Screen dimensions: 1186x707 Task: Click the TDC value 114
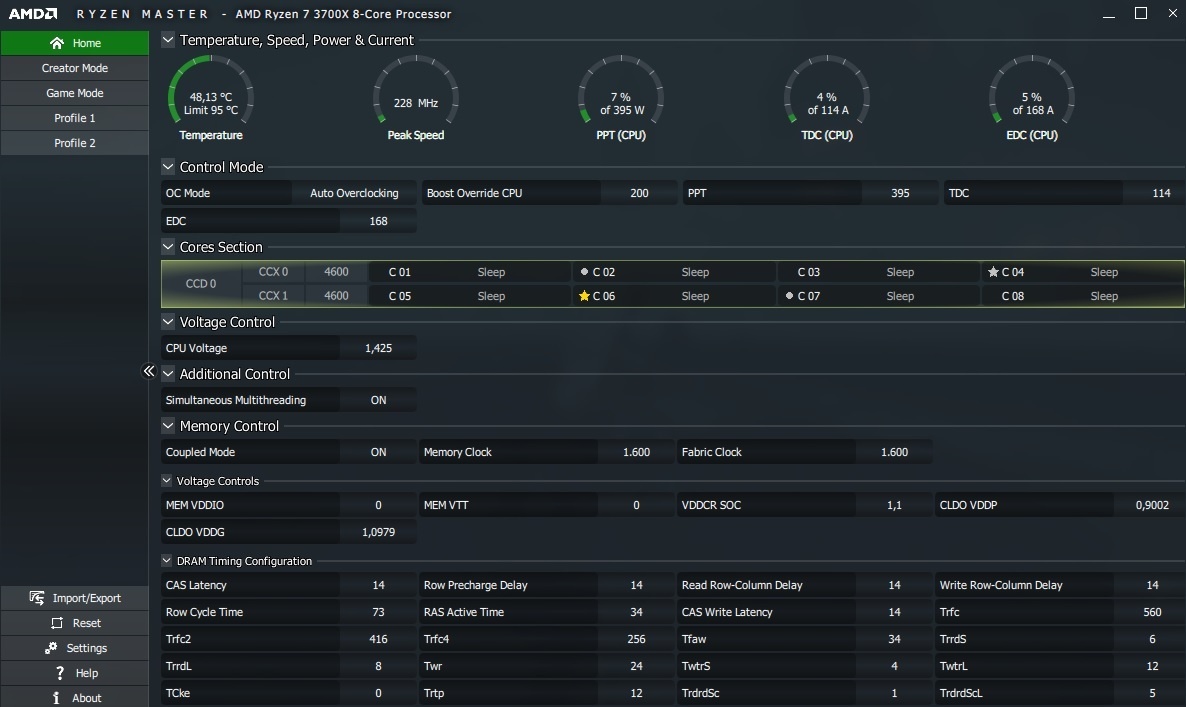click(x=1161, y=193)
